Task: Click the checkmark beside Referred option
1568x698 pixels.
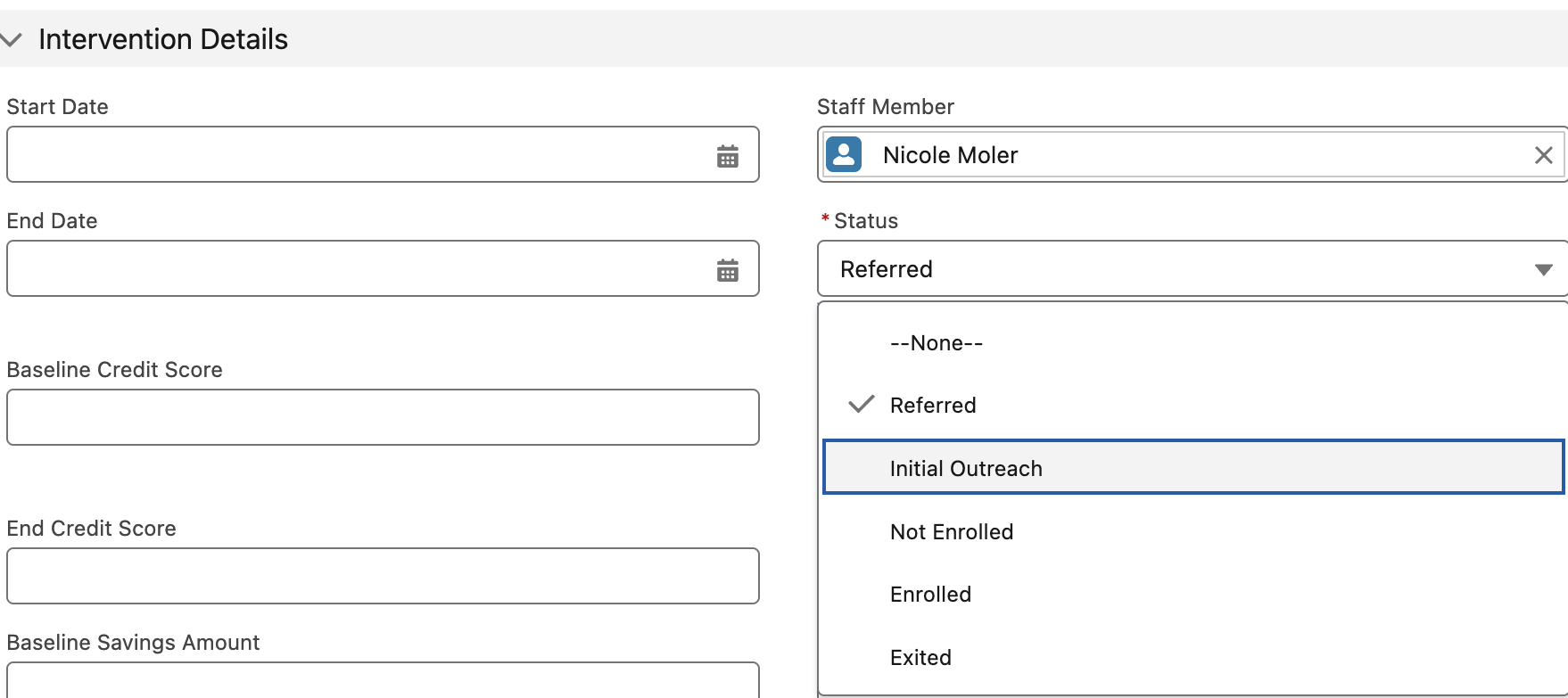Action: click(x=862, y=405)
